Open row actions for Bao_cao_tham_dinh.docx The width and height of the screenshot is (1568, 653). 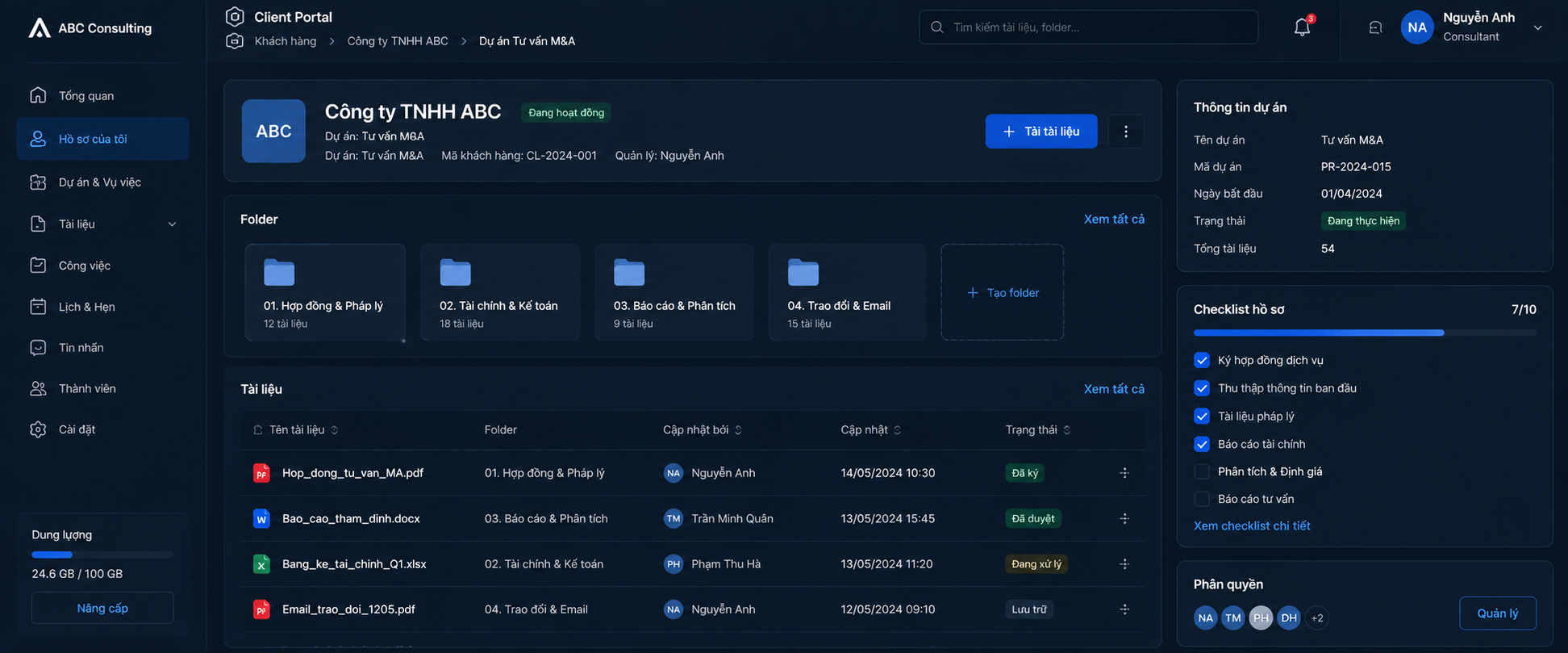click(x=1124, y=518)
